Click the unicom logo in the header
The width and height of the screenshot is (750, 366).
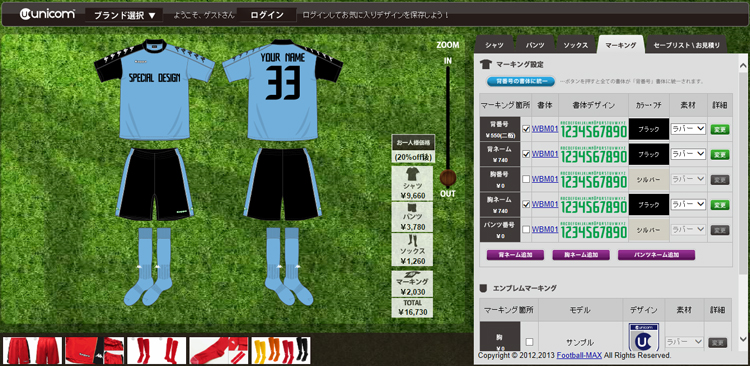pos(47,14)
